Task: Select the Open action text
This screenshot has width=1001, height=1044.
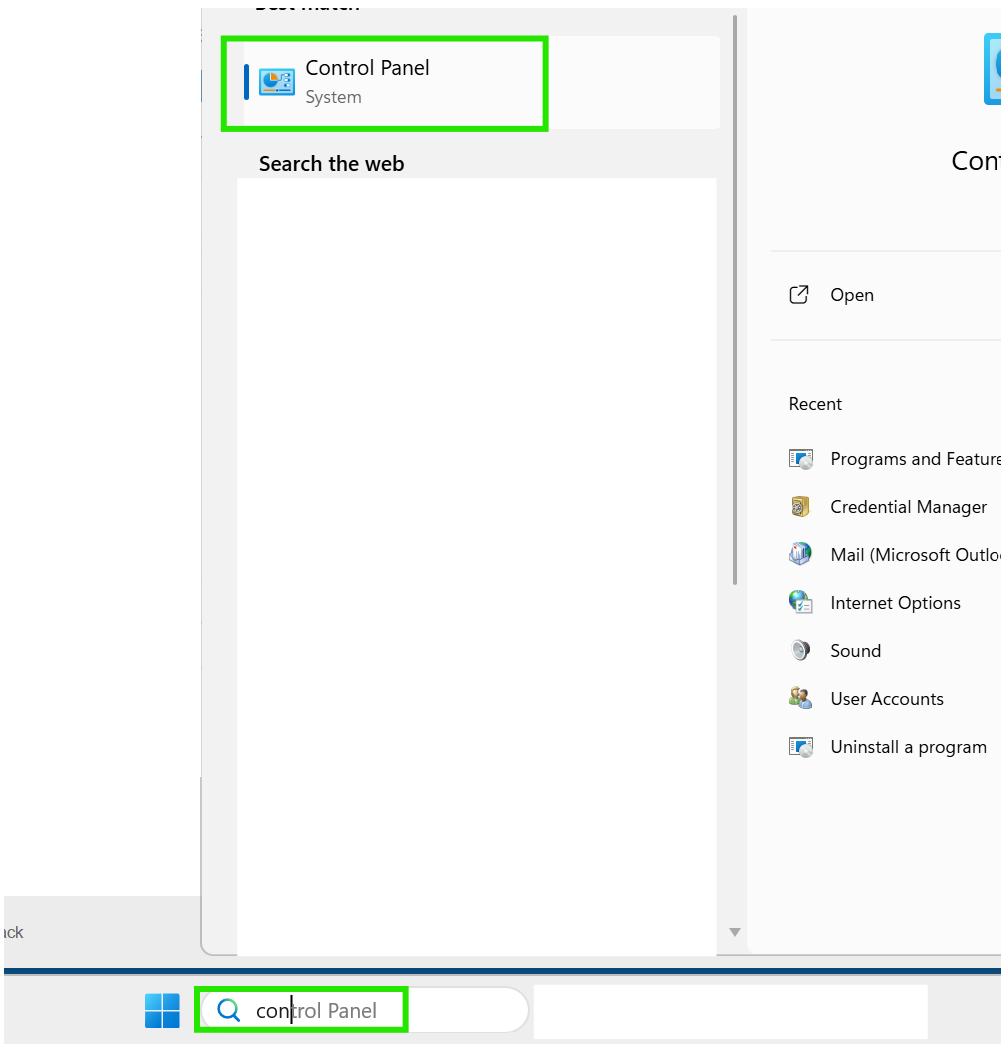Action: coord(852,295)
